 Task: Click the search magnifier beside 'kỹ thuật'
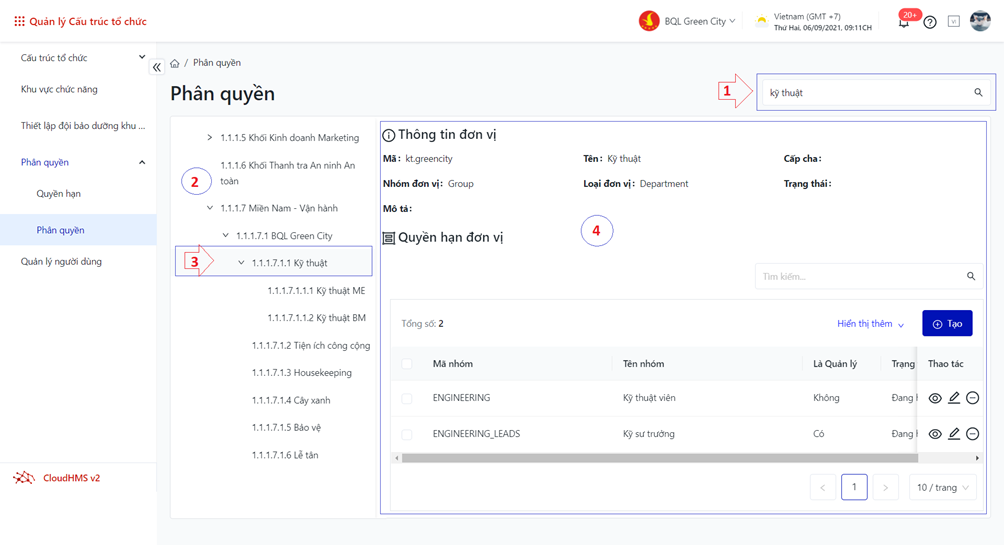coord(978,93)
